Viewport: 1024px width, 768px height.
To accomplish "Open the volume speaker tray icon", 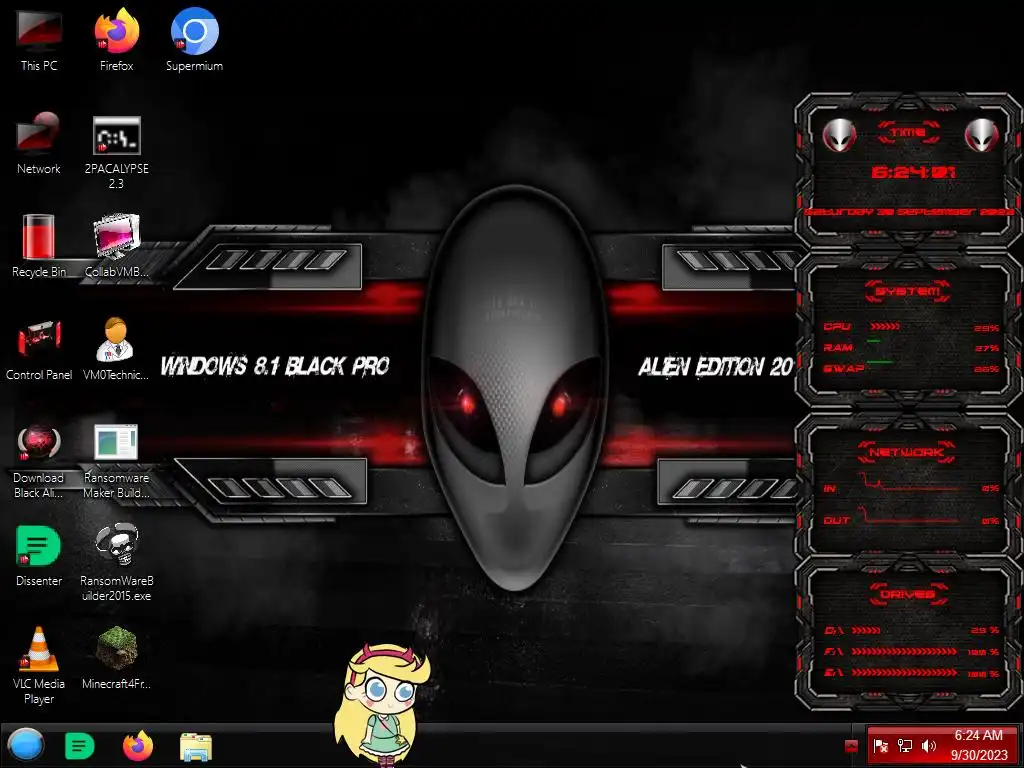I will point(929,746).
